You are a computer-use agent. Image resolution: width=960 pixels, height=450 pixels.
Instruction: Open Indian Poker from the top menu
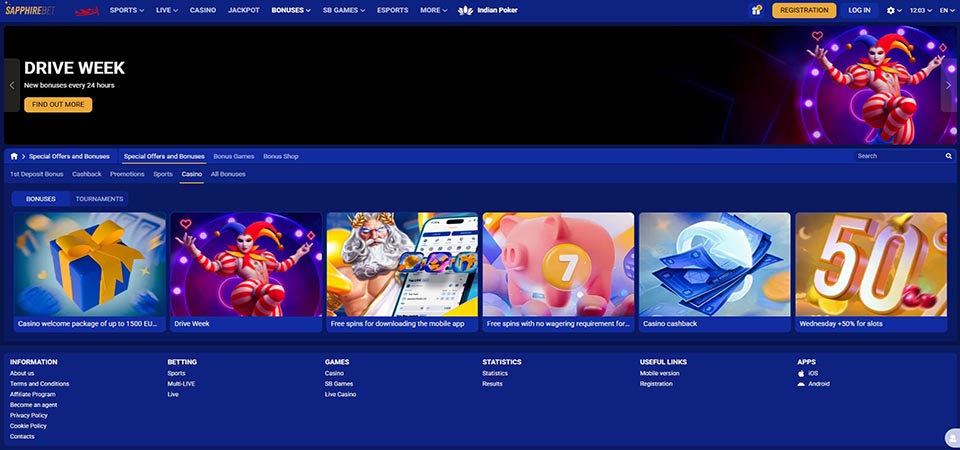pos(488,10)
